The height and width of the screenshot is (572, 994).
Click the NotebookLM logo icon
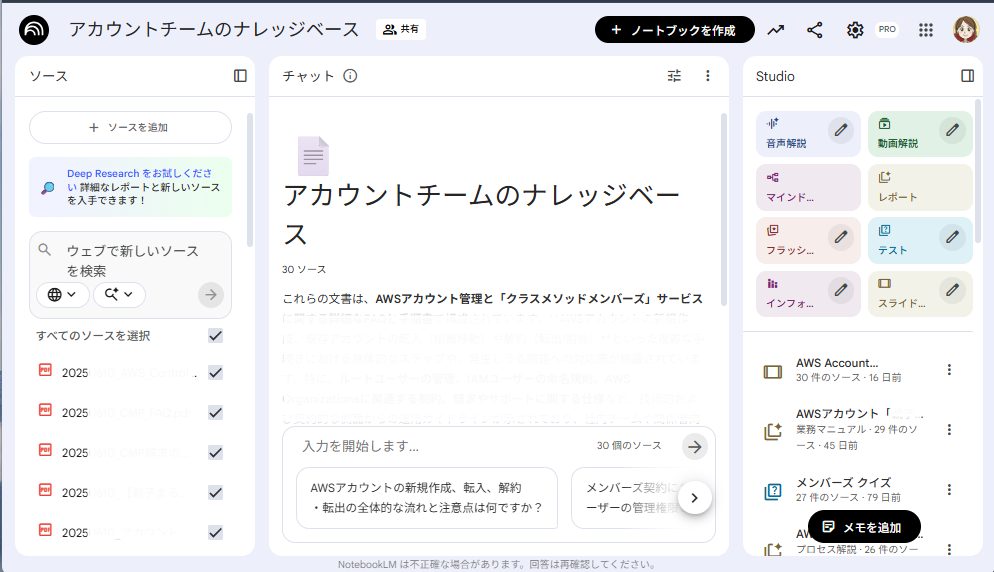[34, 30]
